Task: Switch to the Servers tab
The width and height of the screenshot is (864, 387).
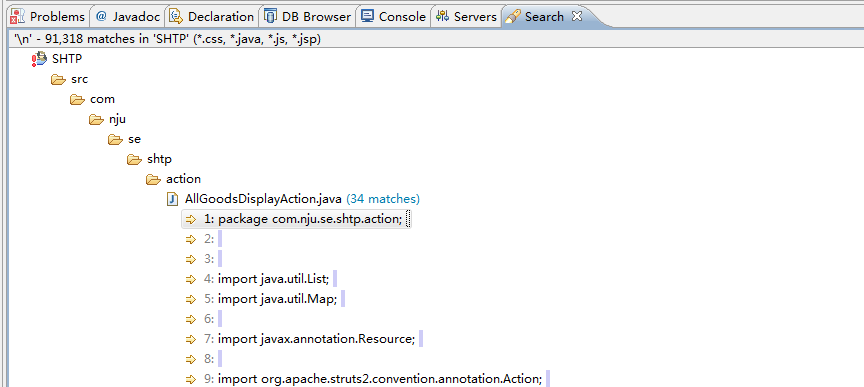Action: 466,17
